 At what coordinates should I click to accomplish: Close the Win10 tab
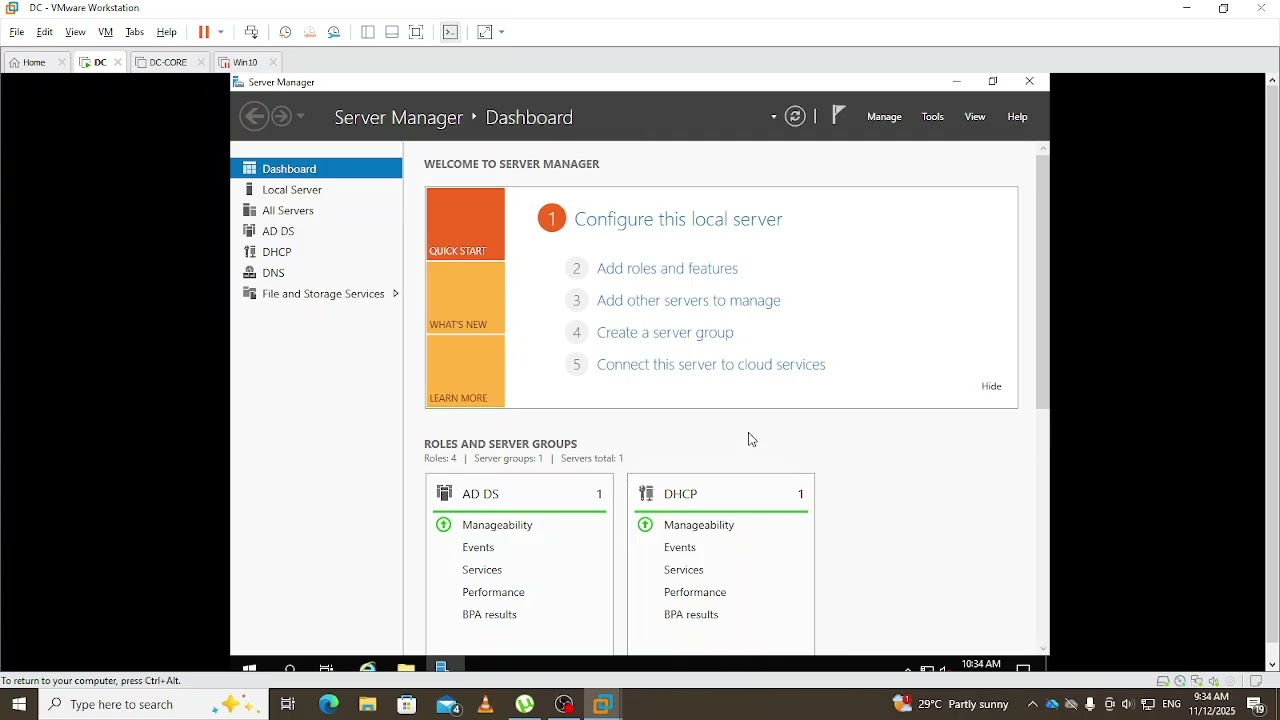pos(273,62)
